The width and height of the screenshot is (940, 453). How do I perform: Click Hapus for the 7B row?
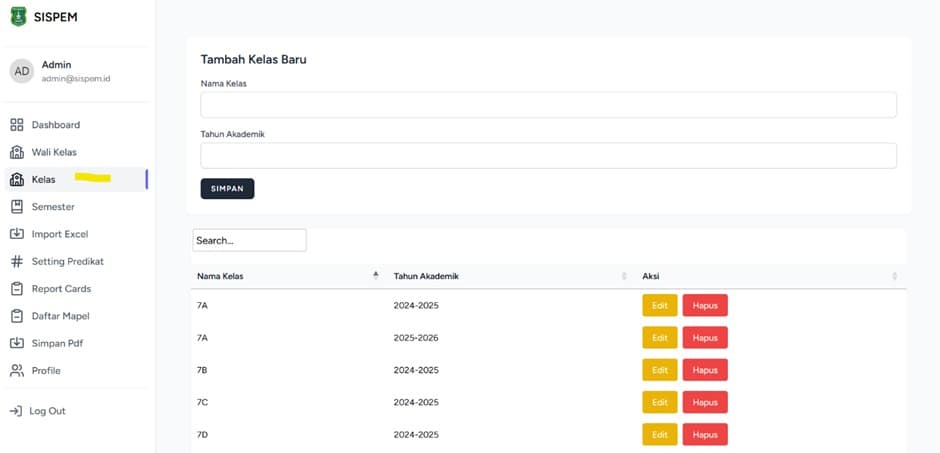click(705, 370)
